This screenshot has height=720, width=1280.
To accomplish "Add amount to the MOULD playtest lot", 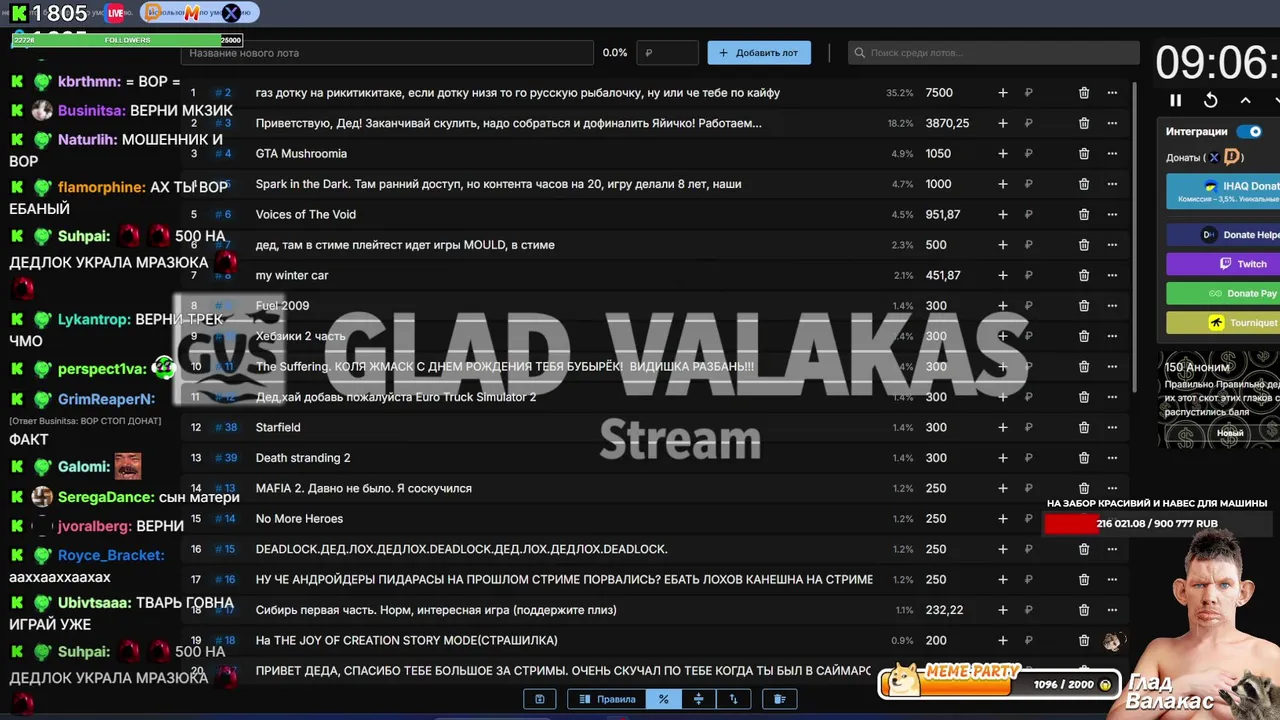I will click(x=1002, y=245).
